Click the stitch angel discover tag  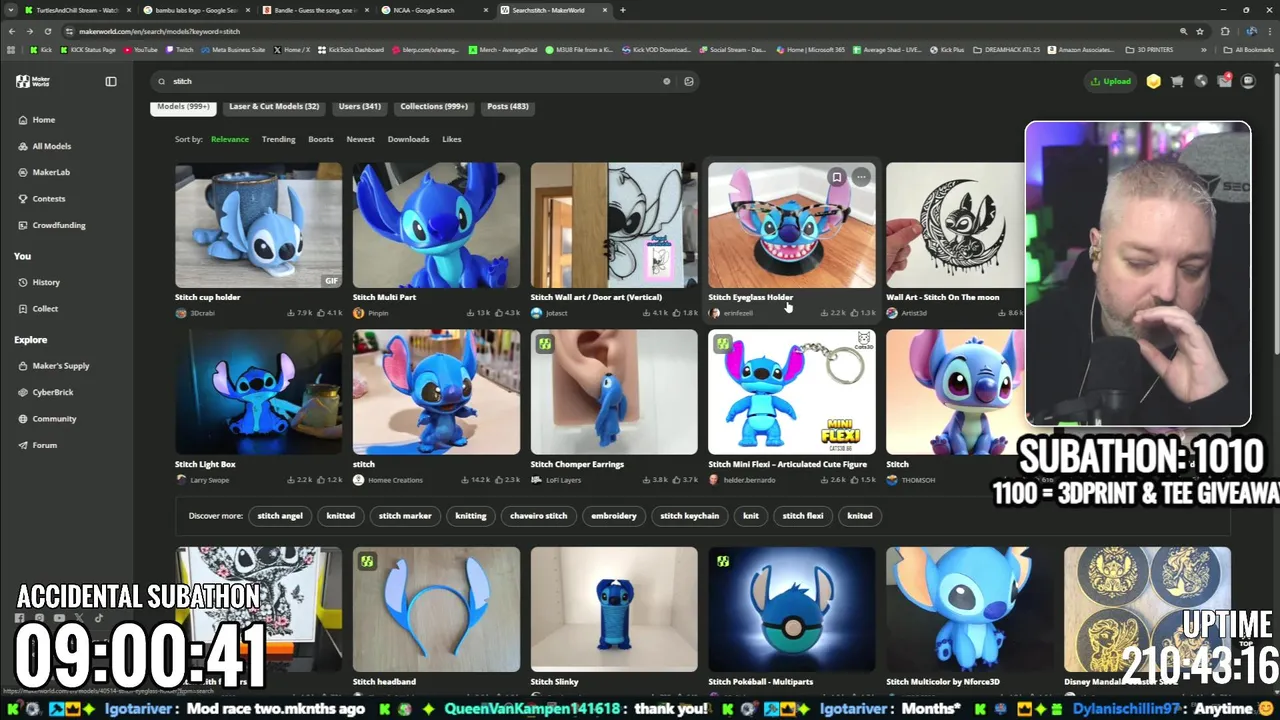280,516
